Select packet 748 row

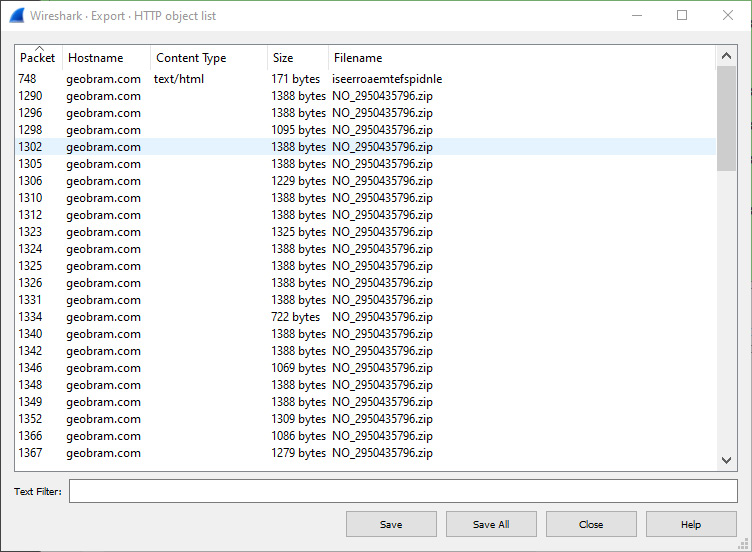[365, 79]
